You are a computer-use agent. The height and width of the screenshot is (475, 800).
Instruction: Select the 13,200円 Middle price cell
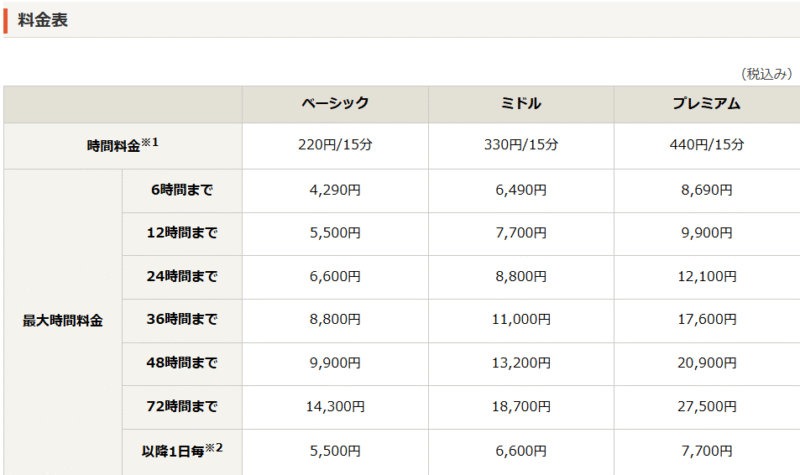pyautogui.click(x=521, y=363)
